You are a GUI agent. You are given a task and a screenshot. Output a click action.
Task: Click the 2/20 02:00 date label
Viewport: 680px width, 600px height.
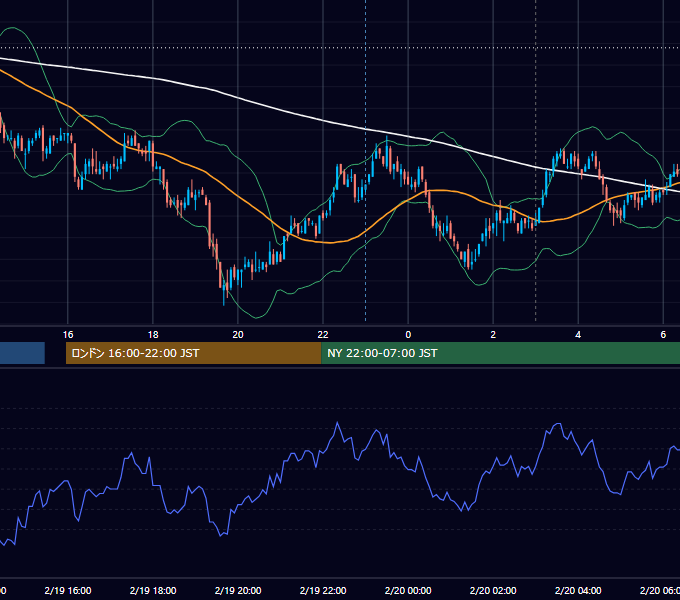click(493, 591)
